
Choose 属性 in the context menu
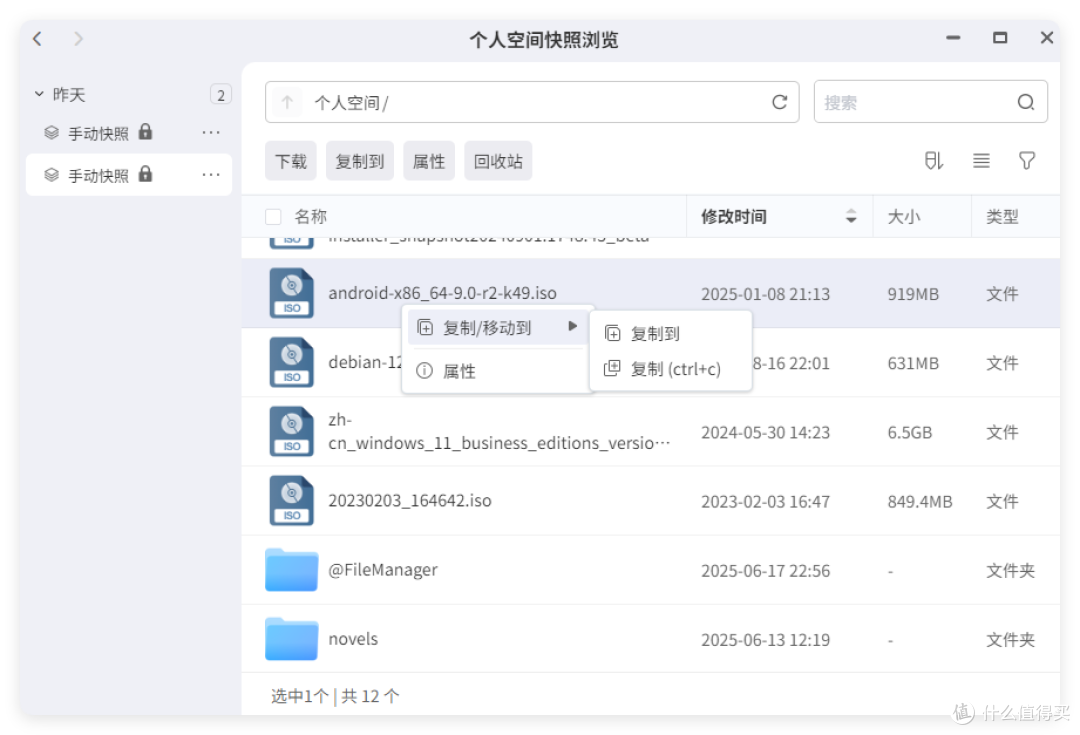(x=497, y=371)
